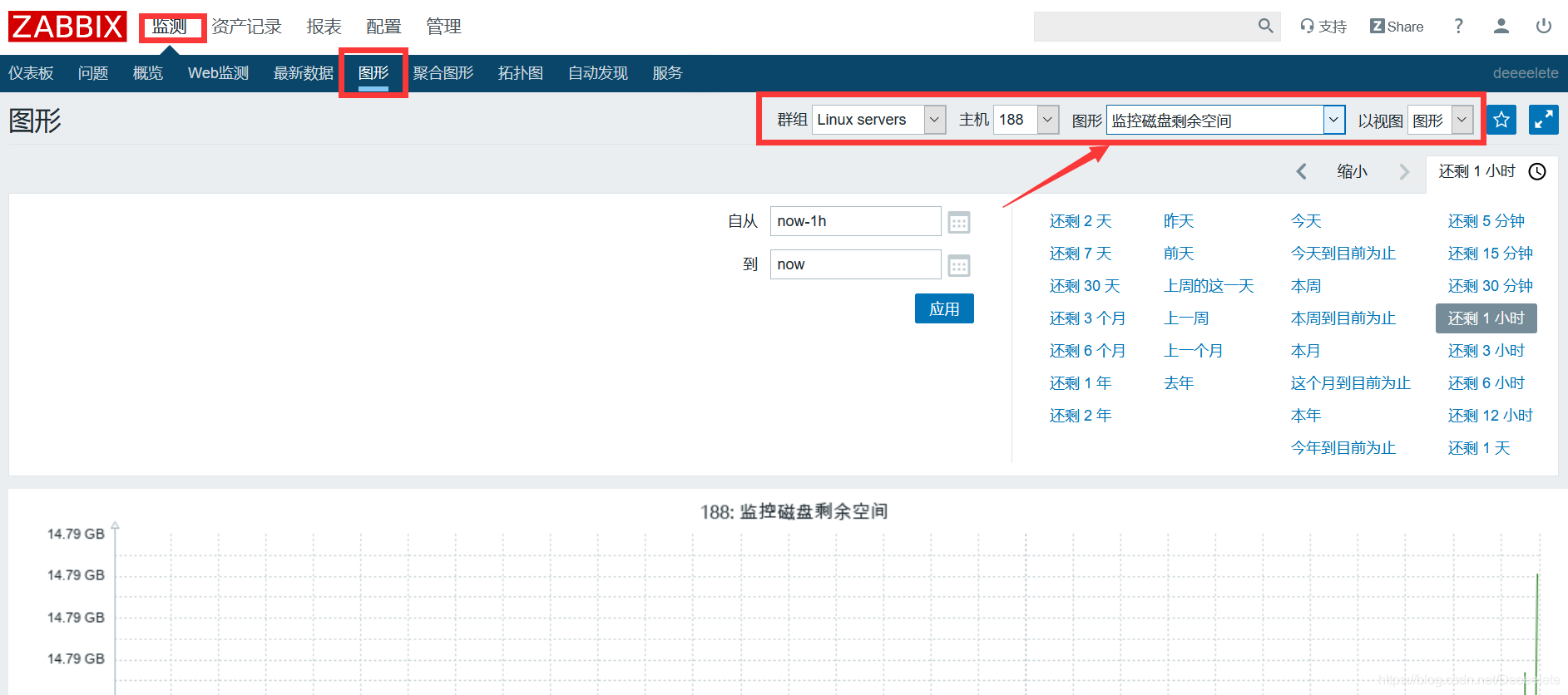The height and width of the screenshot is (695, 1568).
Task: Select time range 还剩 30 天
Action: click(x=1085, y=286)
